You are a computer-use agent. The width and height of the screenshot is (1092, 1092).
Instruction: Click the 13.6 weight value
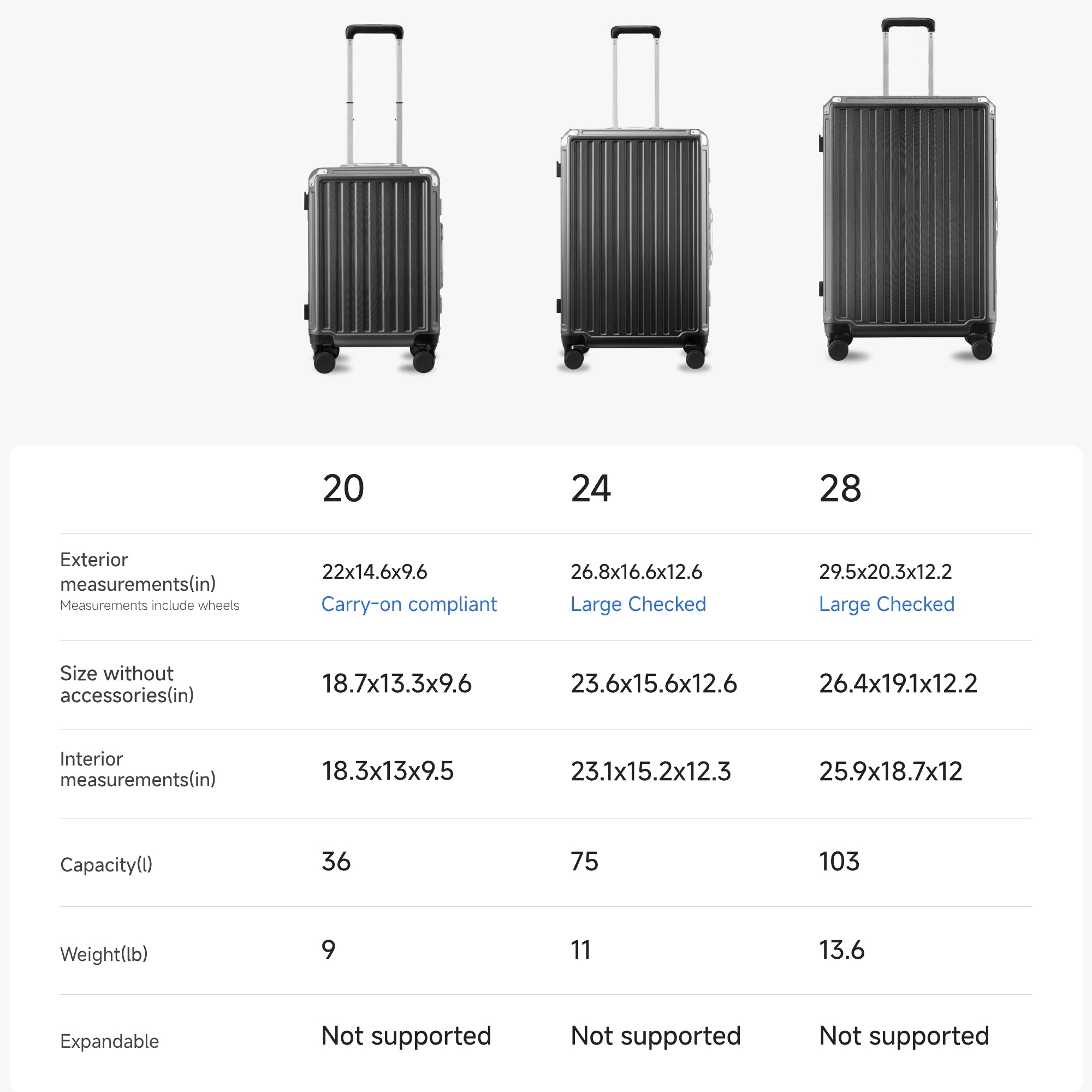[x=841, y=950]
